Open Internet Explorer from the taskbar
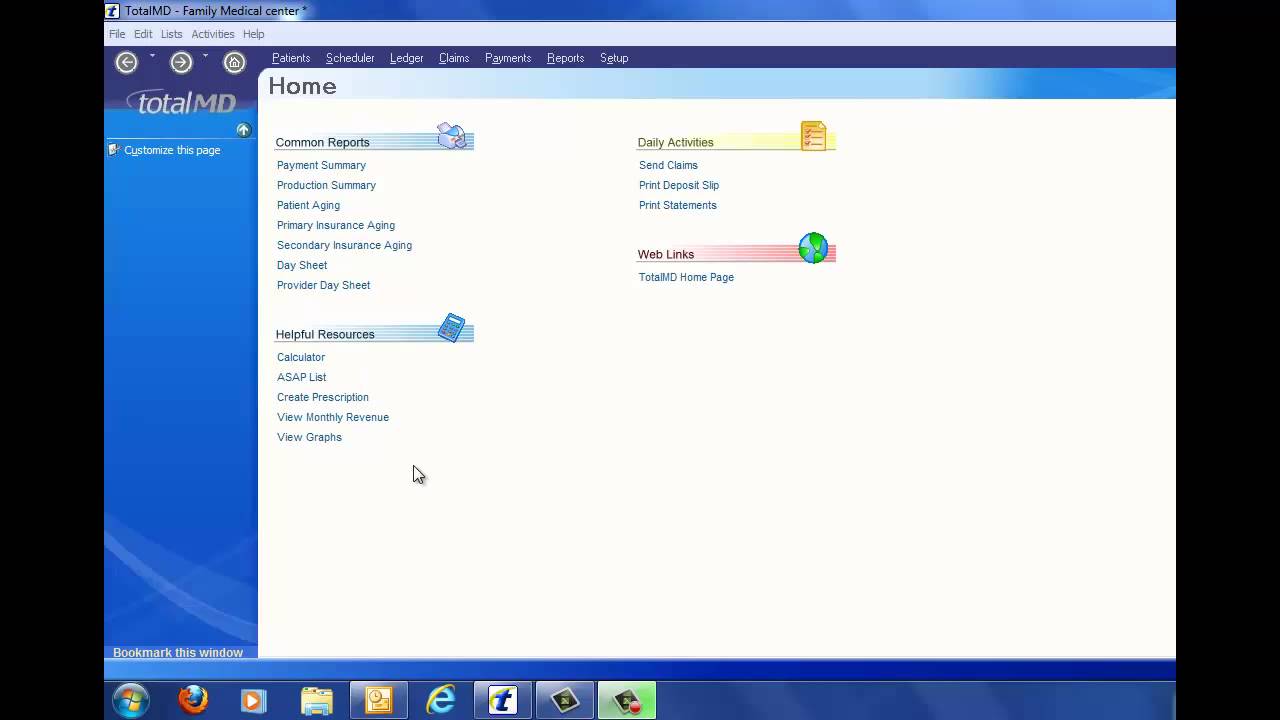The height and width of the screenshot is (720, 1280). pos(441,700)
